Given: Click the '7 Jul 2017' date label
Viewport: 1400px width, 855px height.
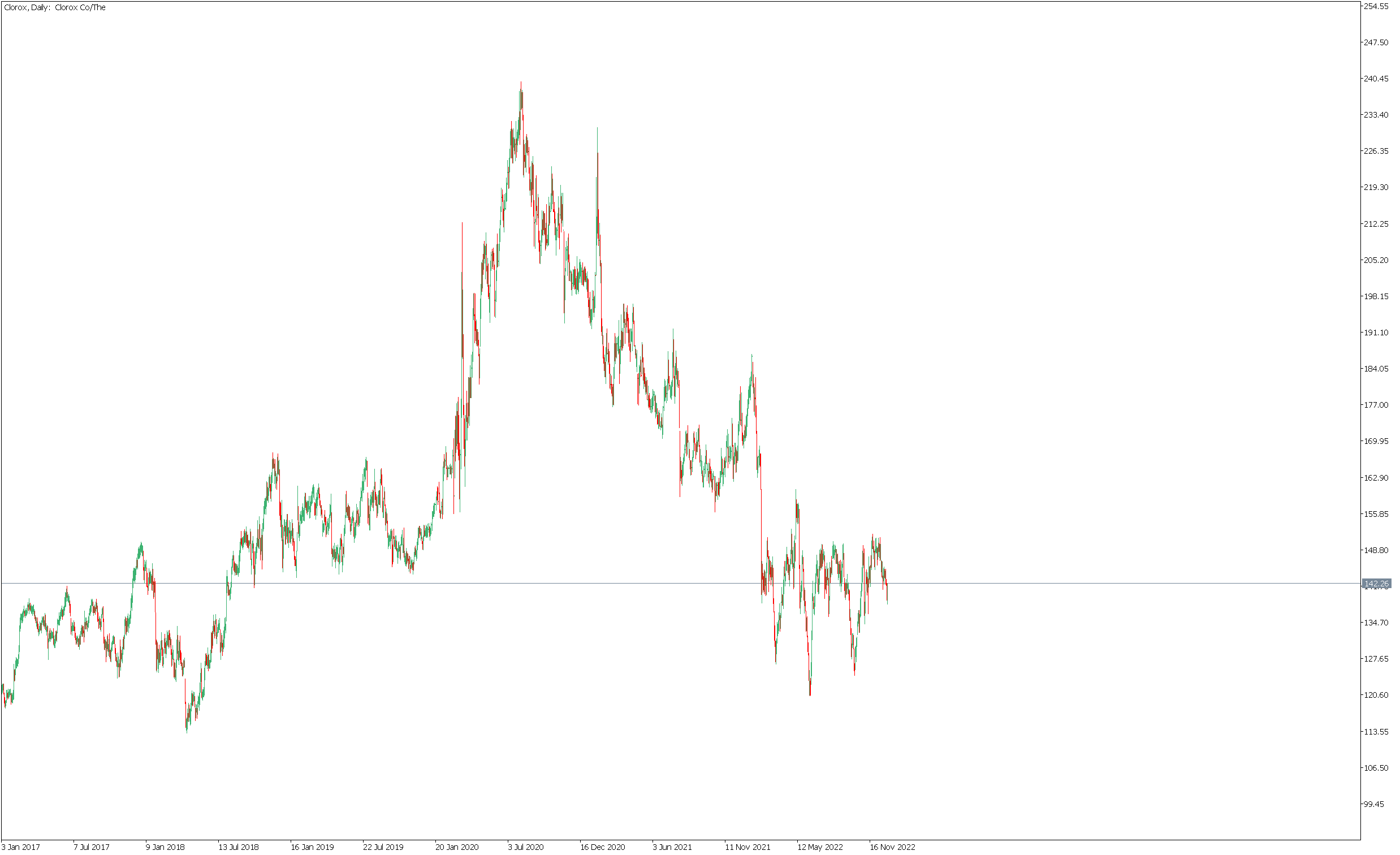Looking at the screenshot, I should pyautogui.click(x=92, y=847).
